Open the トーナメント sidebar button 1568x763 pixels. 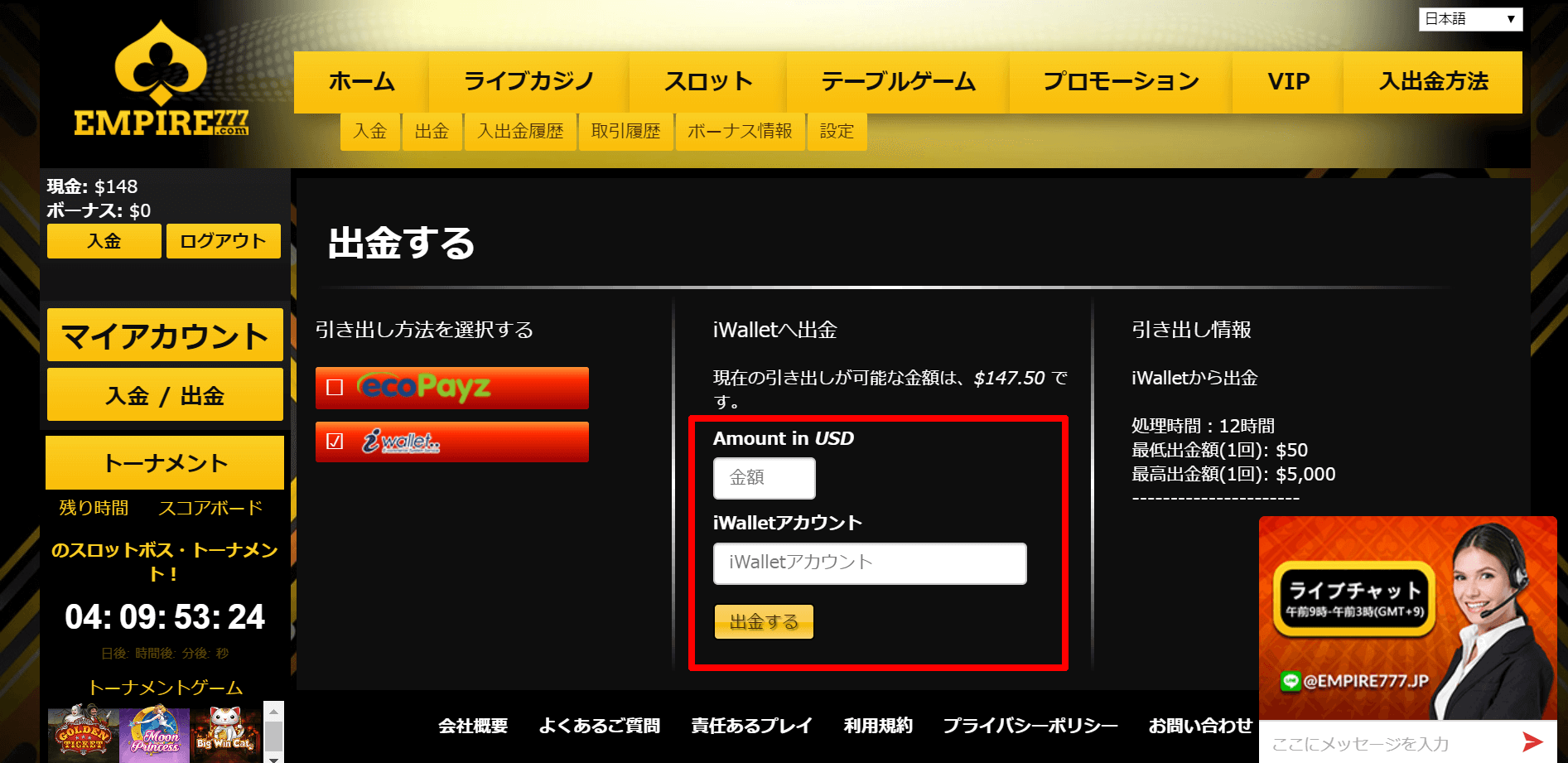click(x=165, y=463)
